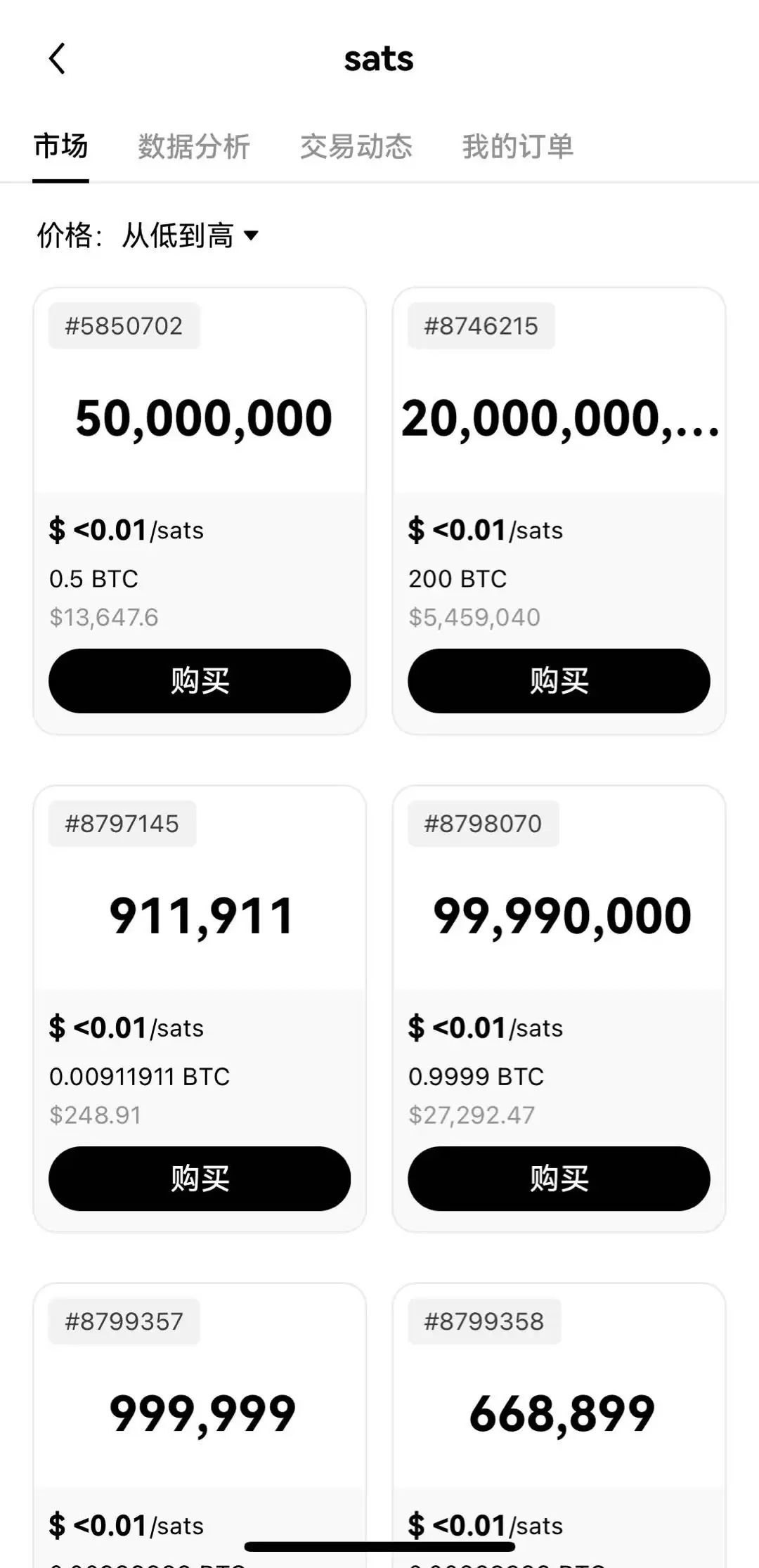
Task: Open the 668,899 sats listing card
Action: click(562, 1414)
